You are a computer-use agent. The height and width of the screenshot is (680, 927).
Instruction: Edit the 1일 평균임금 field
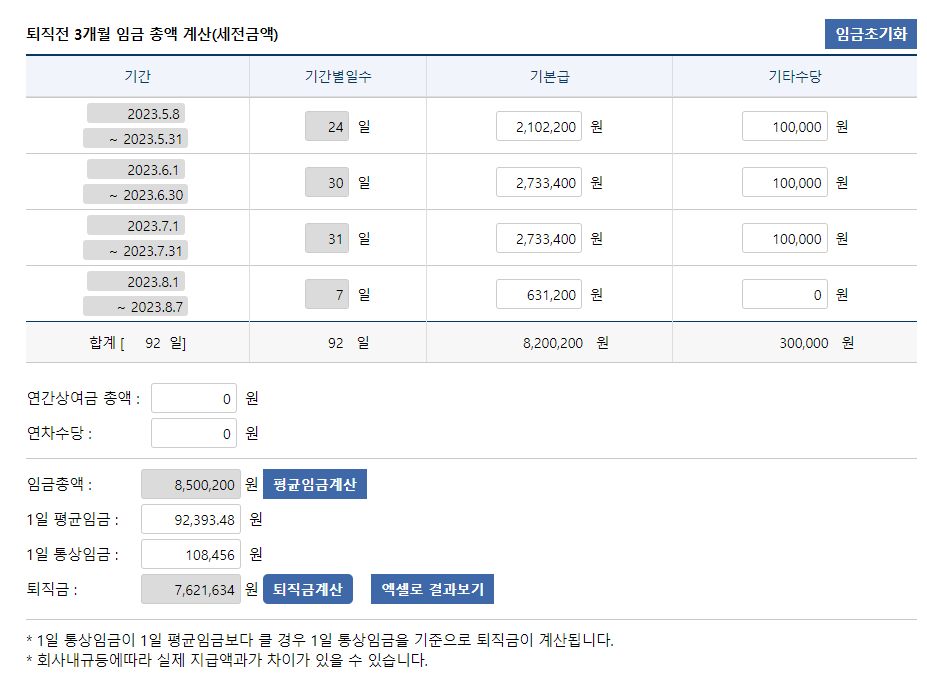[x=191, y=519]
